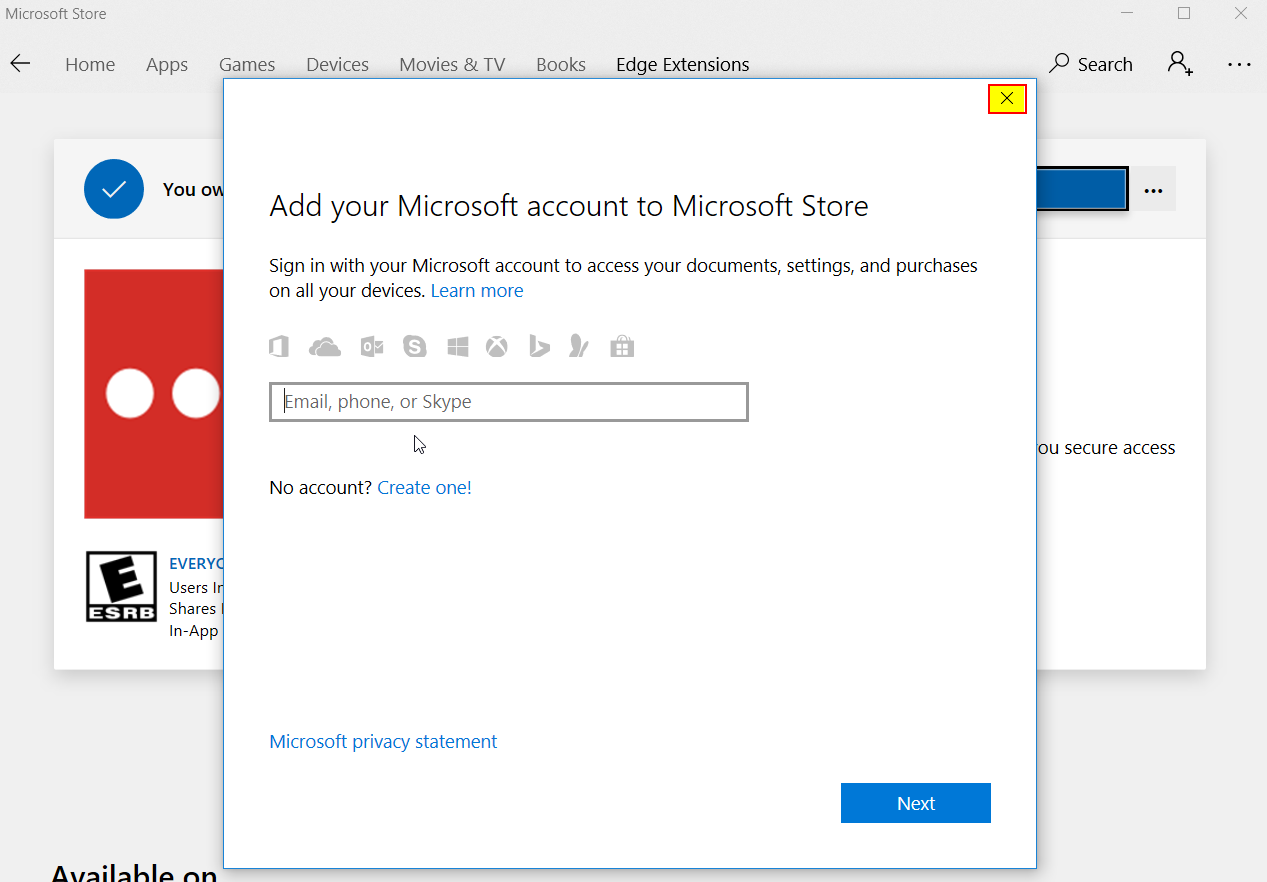This screenshot has height=882, width=1267.
Task: Select the Windows logo icon
Action: click(x=457, y=346)
